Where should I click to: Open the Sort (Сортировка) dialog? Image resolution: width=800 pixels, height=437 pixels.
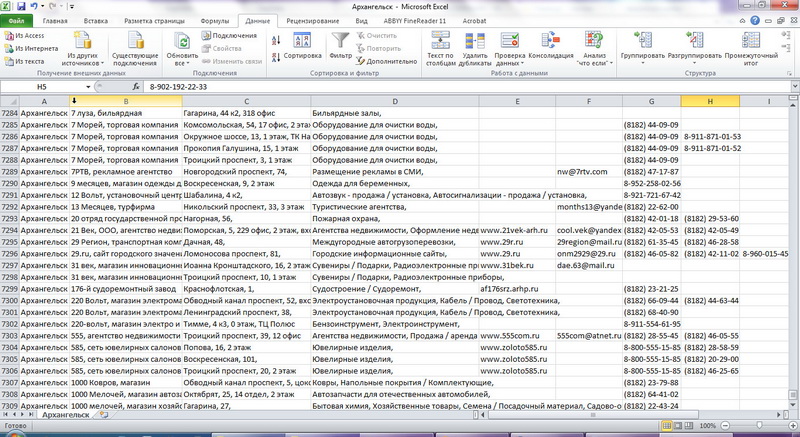pyautogui.click(x=303, y=46)
